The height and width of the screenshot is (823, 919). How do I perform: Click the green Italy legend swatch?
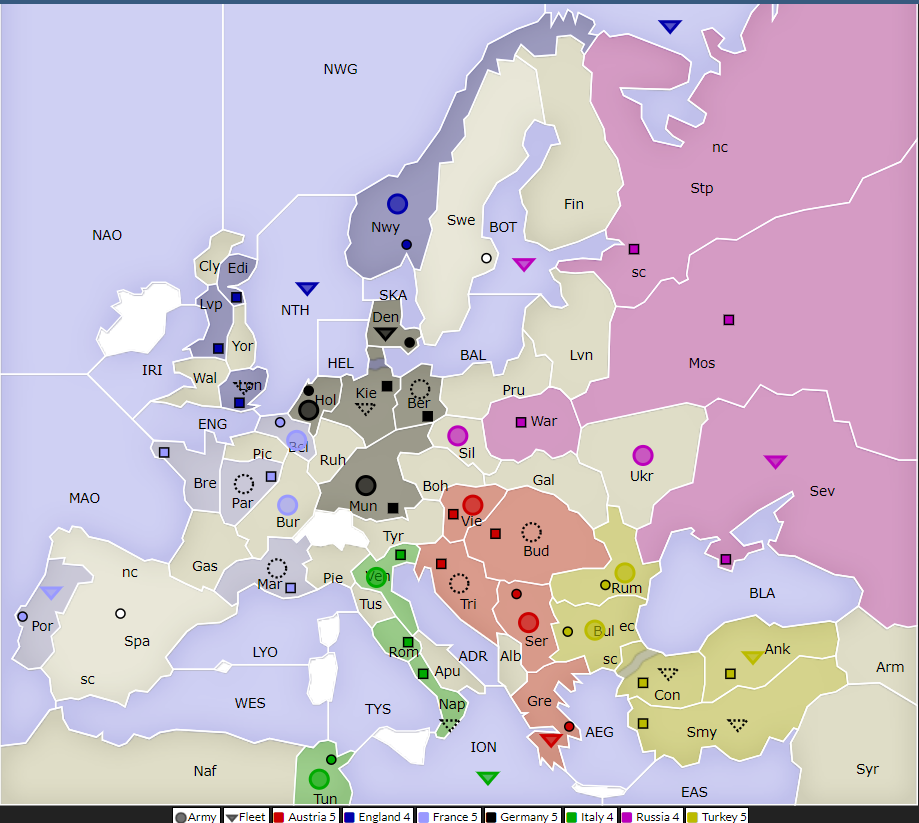point(571,817)
